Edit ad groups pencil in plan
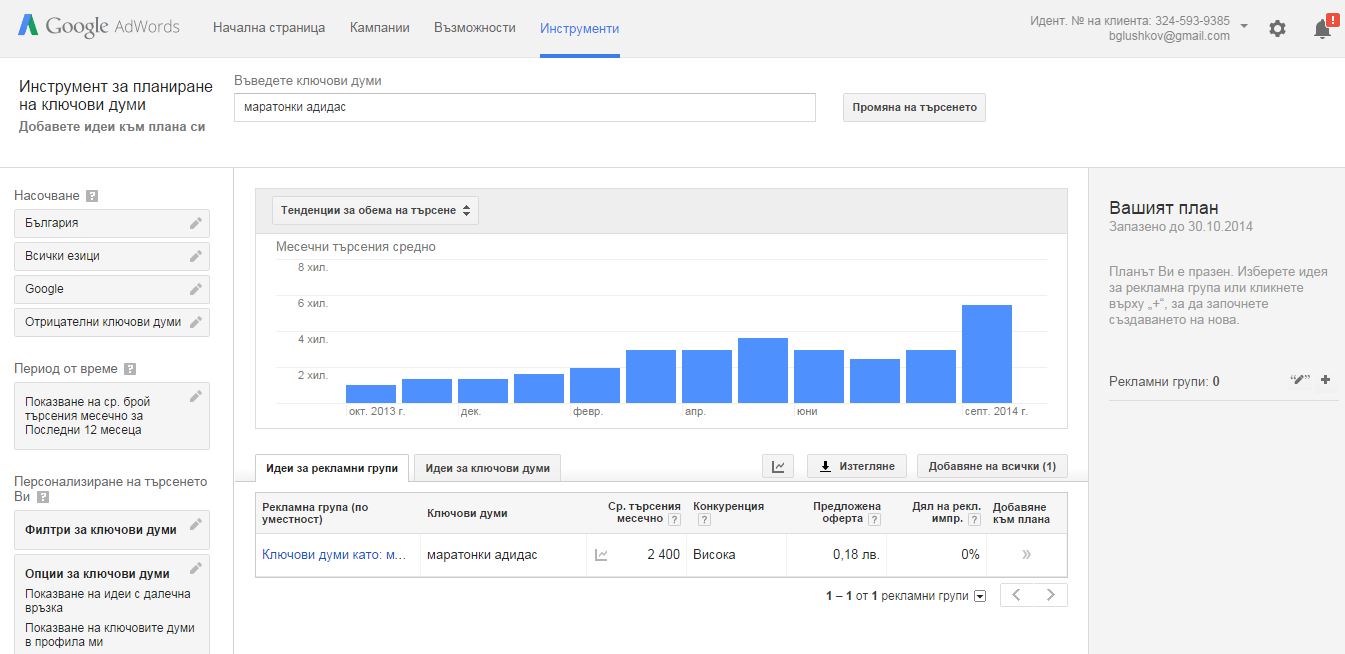1345x654 pixels. [x=1300, y=380]
